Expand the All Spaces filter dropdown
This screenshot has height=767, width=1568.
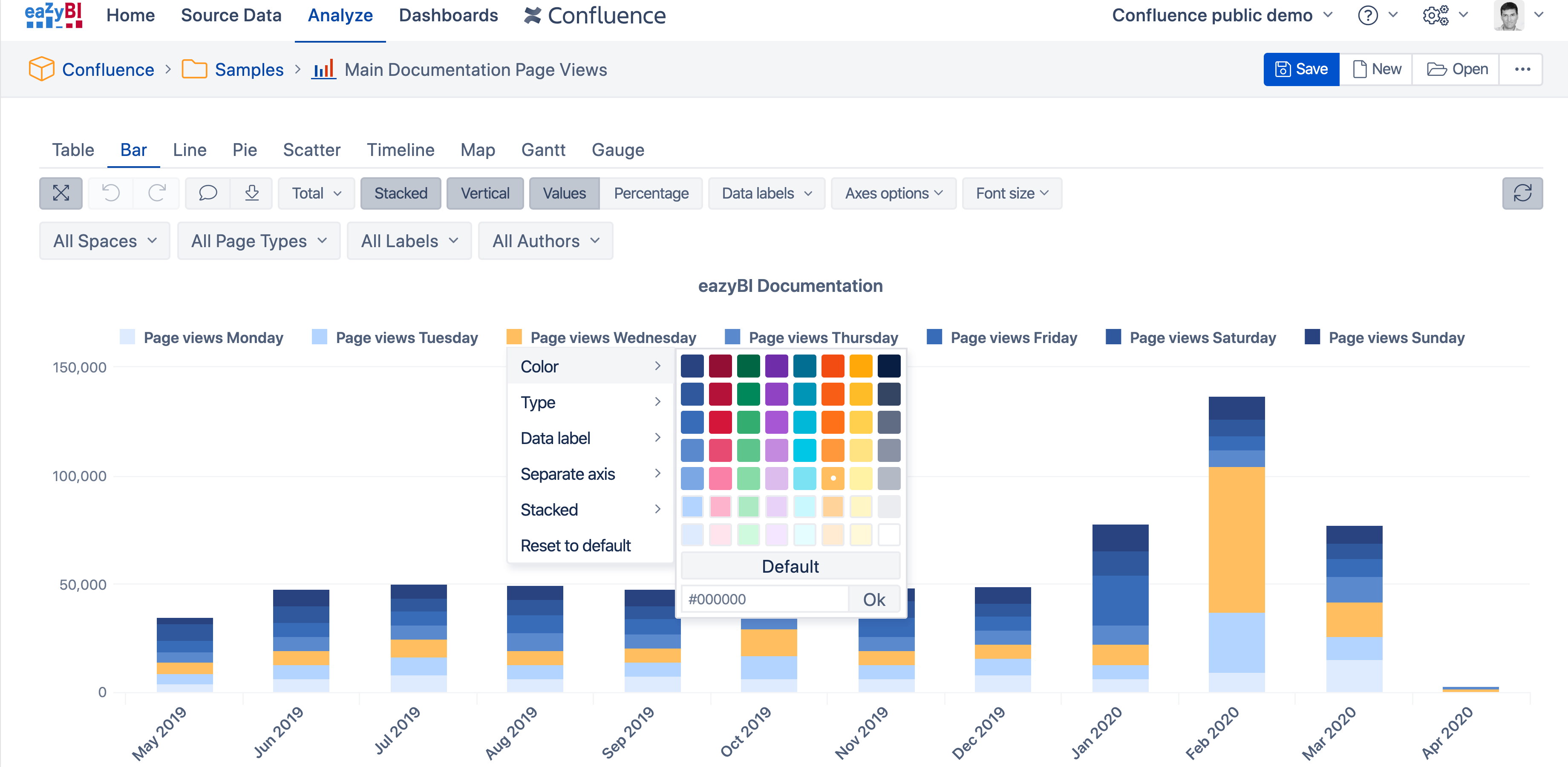105,241
